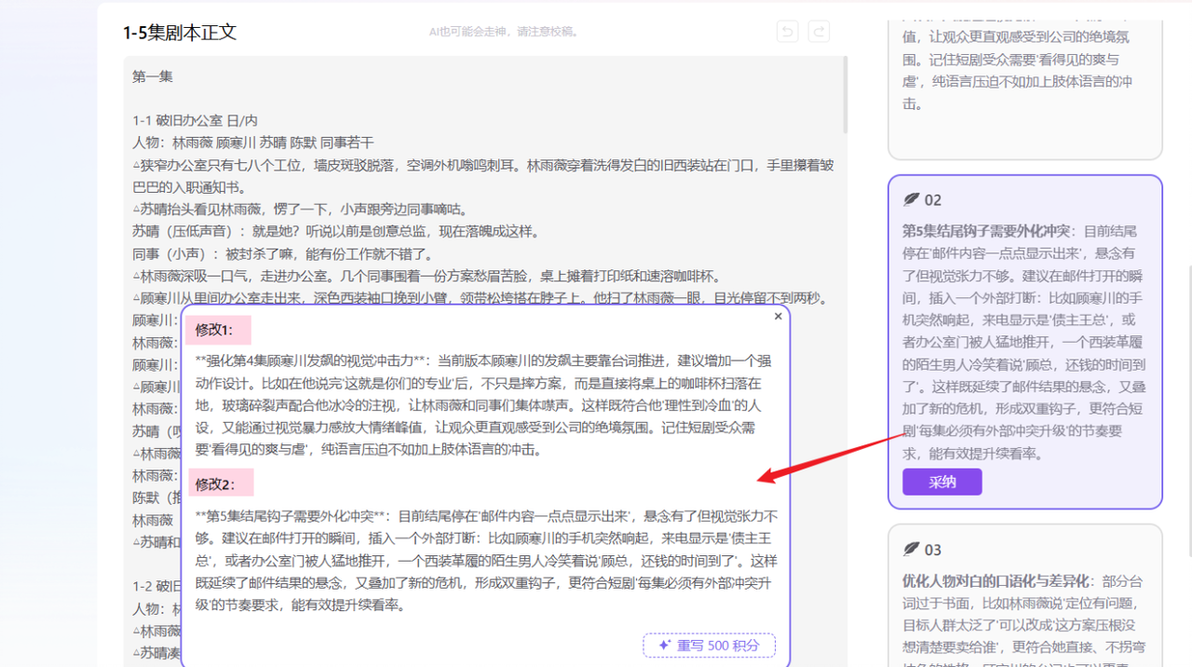1192x667 pixels.
Task: Click the 第一集 line in script
Action: (153, 77)
